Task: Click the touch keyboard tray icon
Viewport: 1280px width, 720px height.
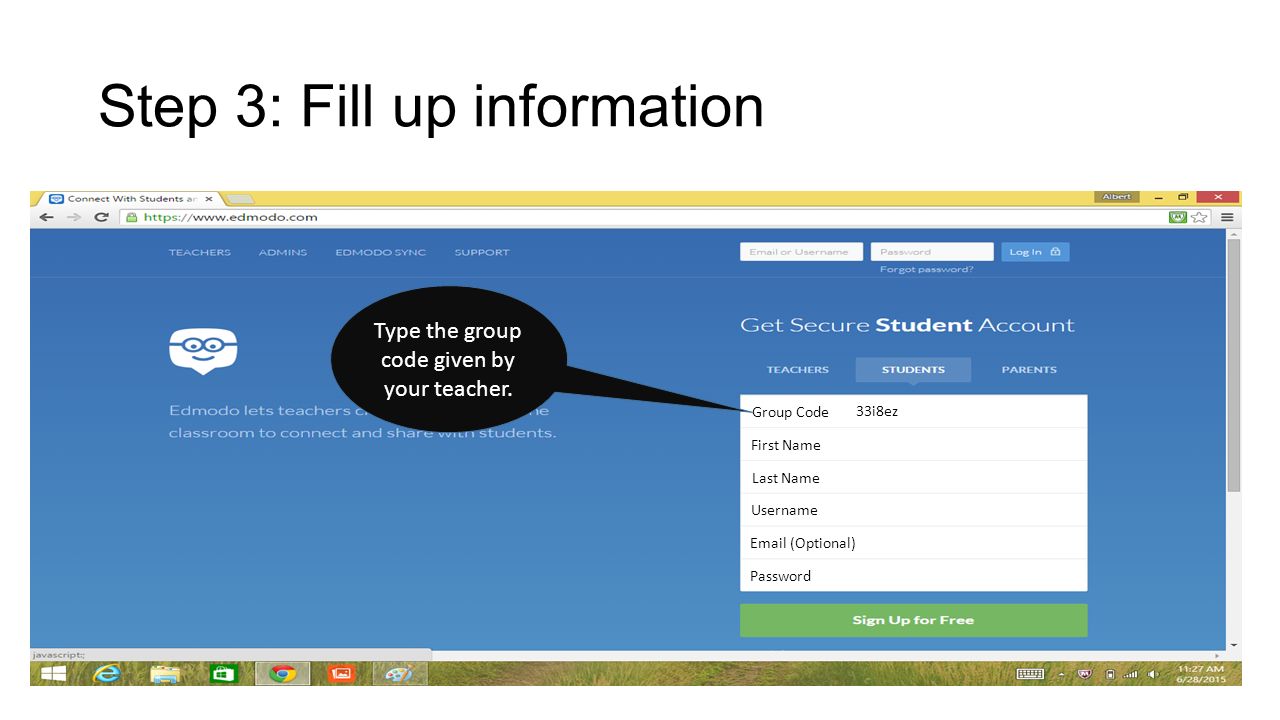Action: tap(1030, 674)
